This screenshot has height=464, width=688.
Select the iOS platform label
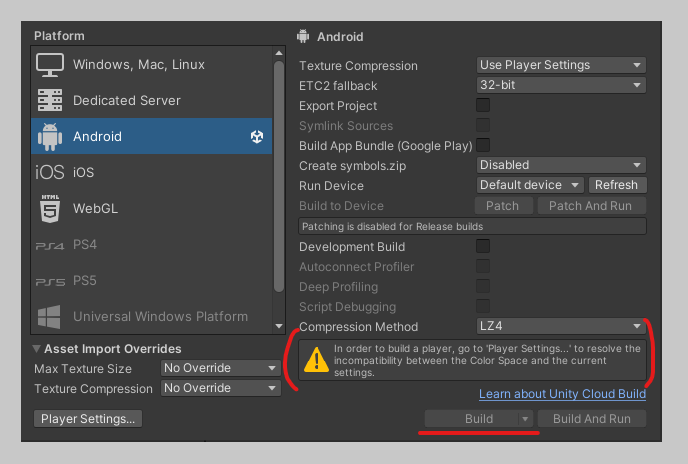coord(83,172)
